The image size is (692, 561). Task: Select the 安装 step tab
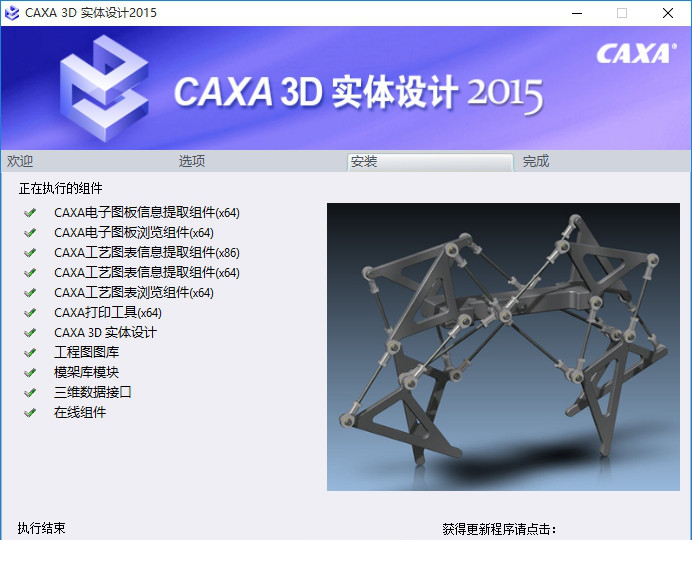(x=430, y=162)
